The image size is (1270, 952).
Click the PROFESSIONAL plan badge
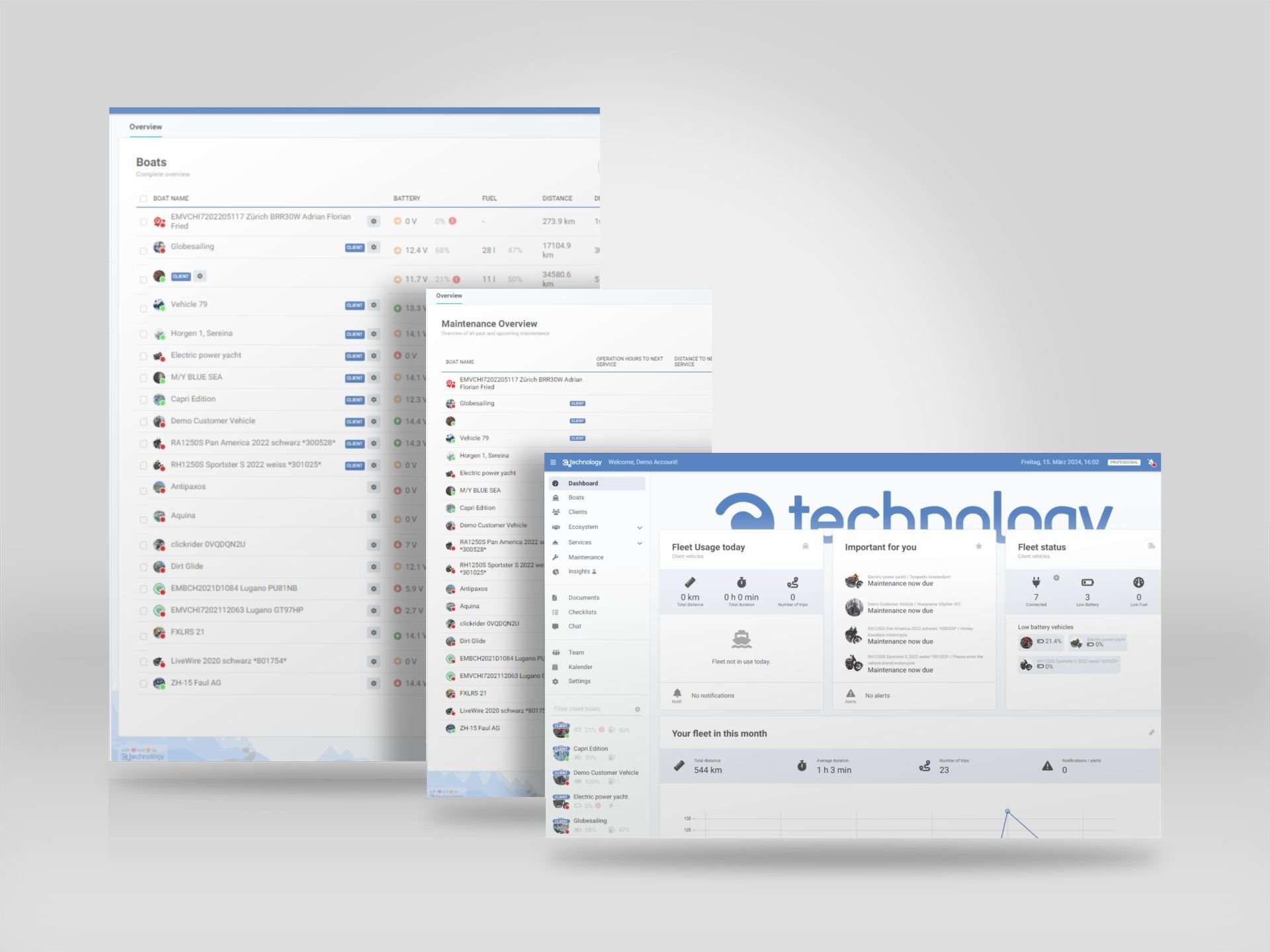tap(1124, 462)
